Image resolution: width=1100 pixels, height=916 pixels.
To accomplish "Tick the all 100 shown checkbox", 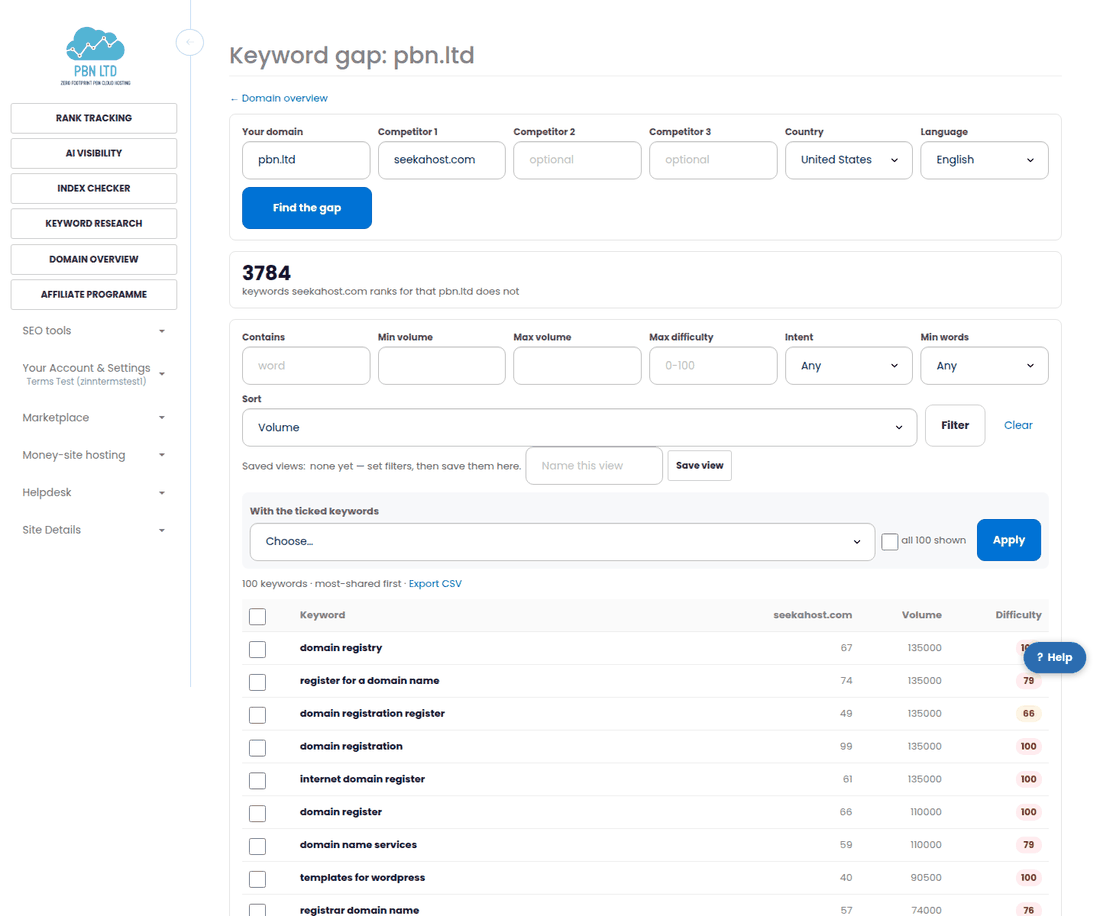I will click(890, 541).
